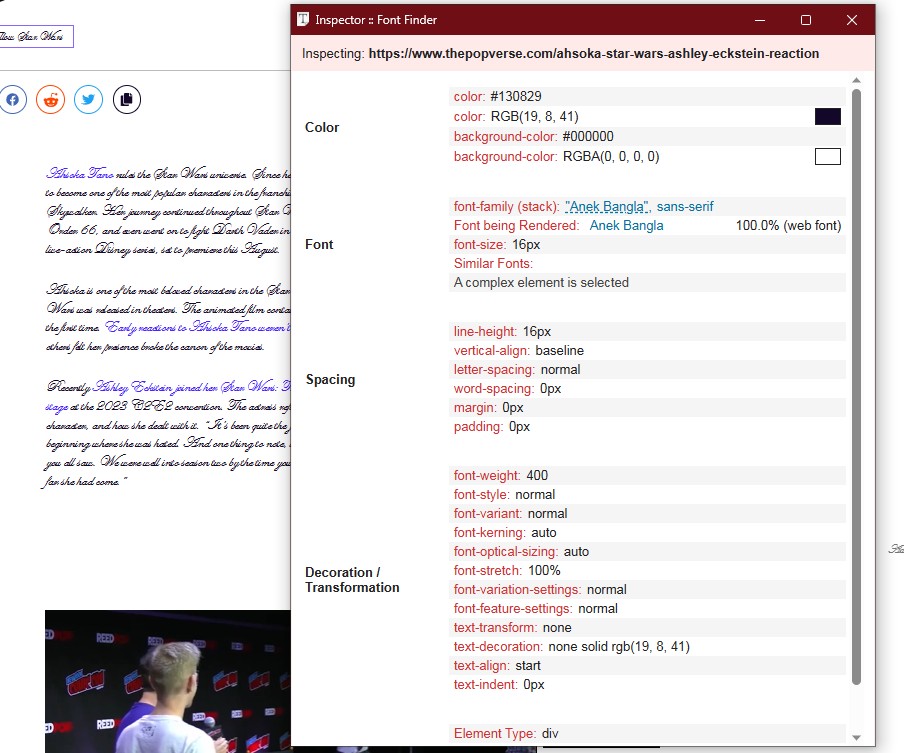Viewport: 904px width, 753px height.
Task: Click 'A complex element is selected' message
Action: (541, 283)
